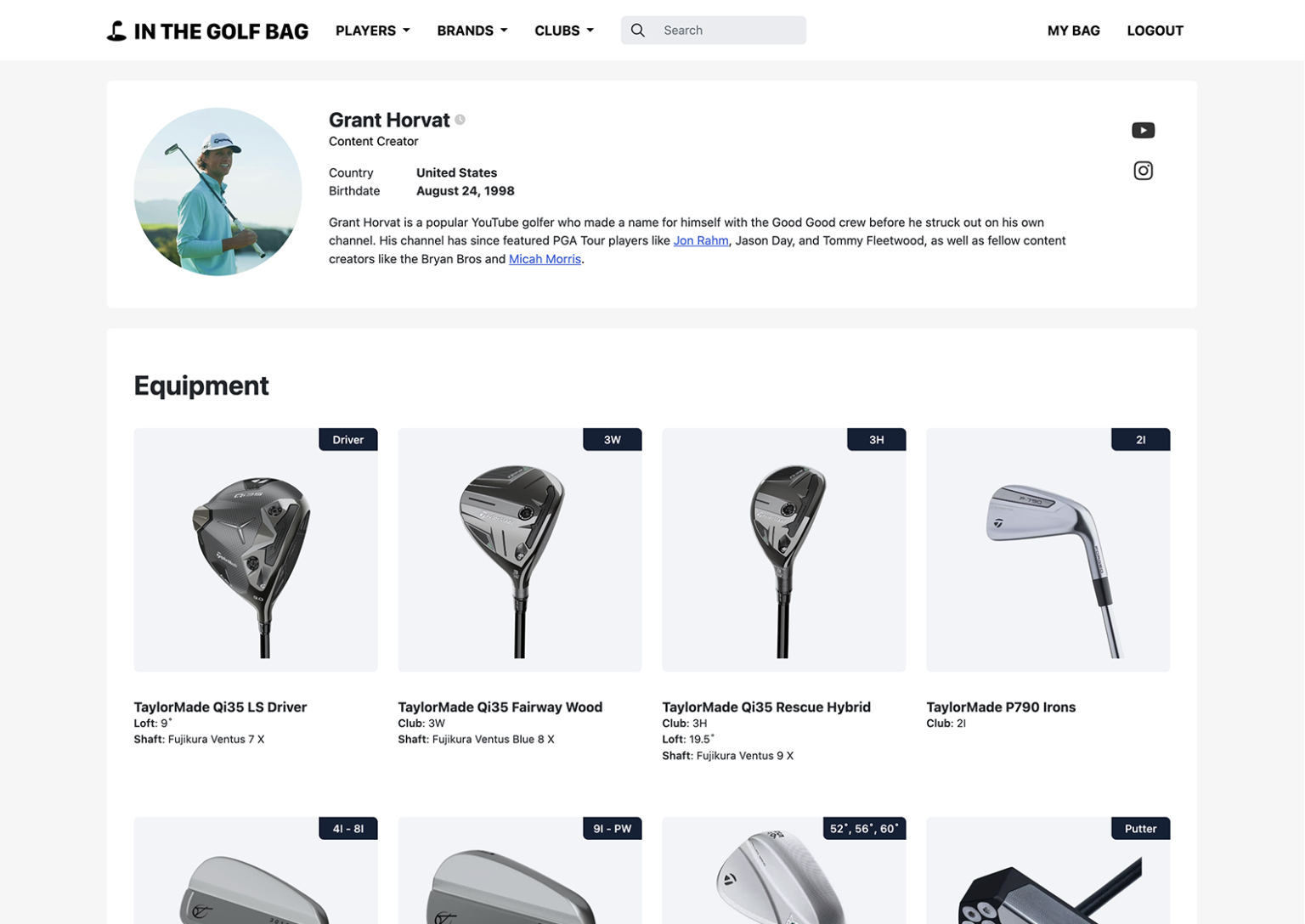The height and width of the screenshot is (924, 1305).
Task: Click into the Search field
Action: 714,31
